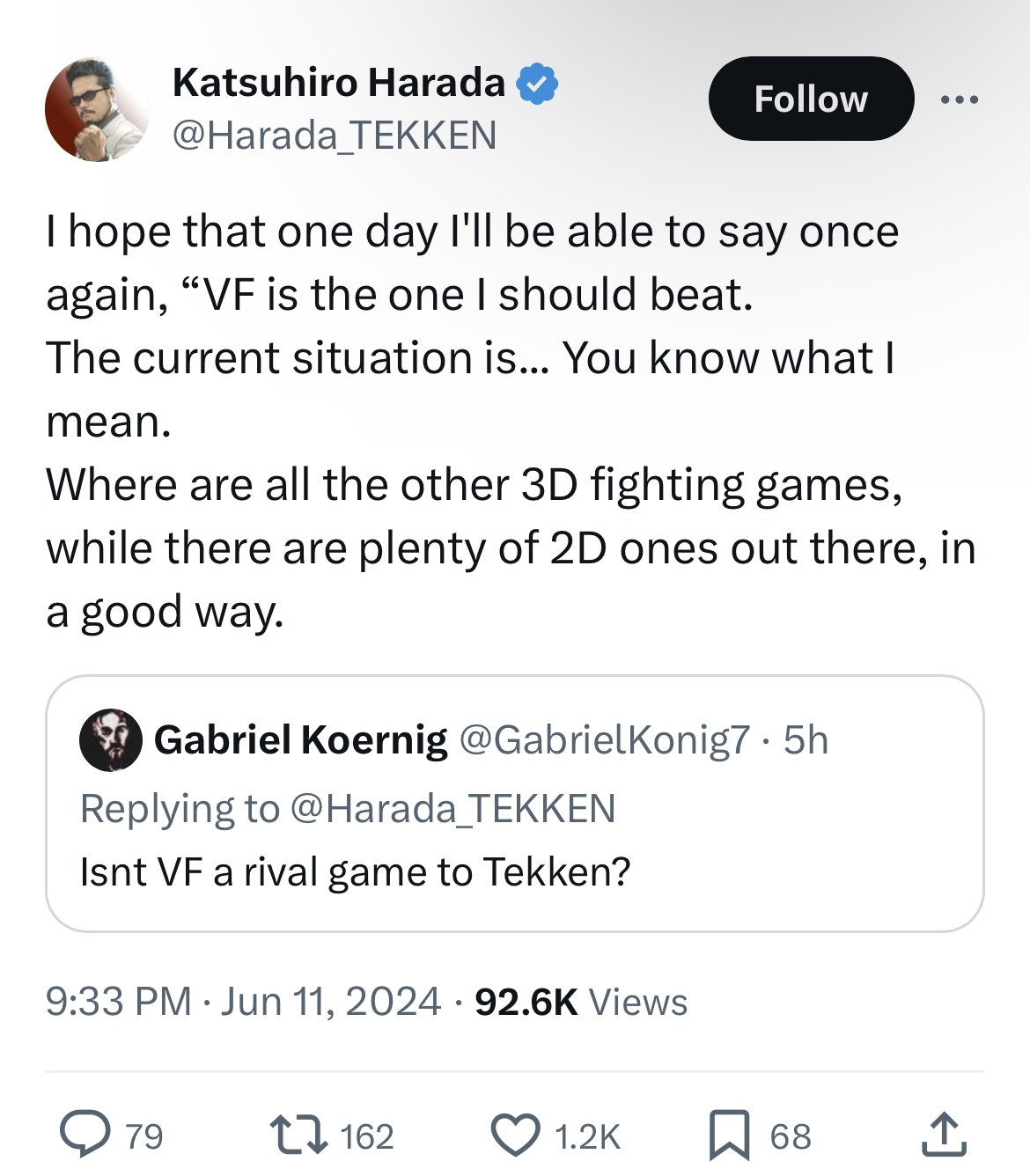The image size is (1030, 1176).
Task: Click the 162 reposts count
Action: (x=366, y=1136)
